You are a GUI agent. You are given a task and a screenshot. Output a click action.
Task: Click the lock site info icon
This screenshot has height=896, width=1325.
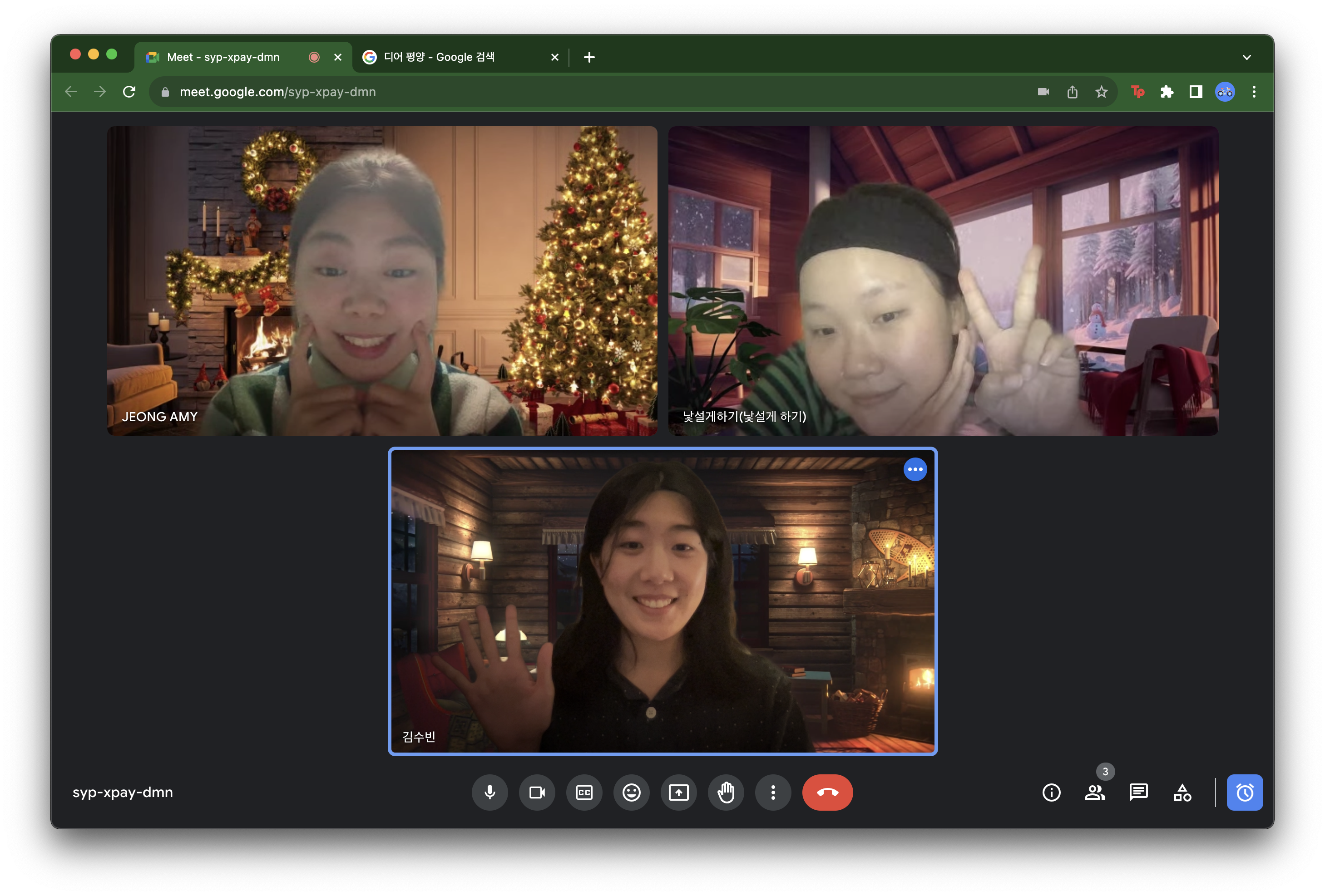[165, 92]
